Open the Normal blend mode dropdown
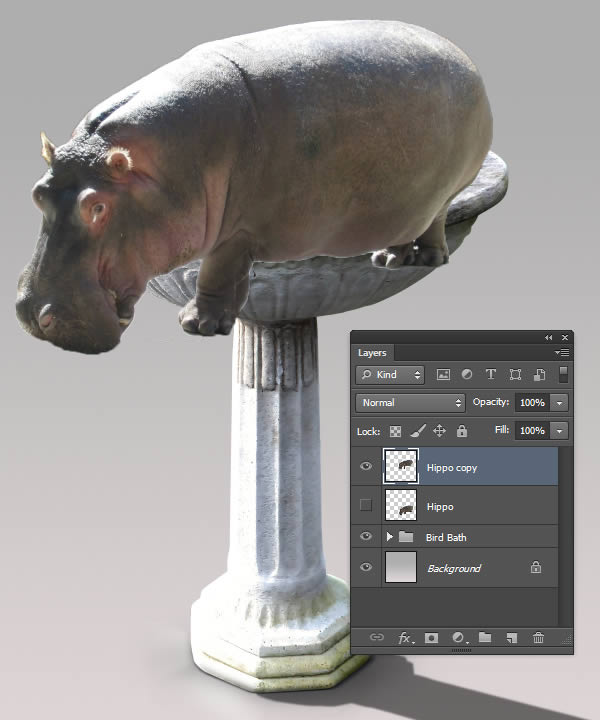600x720 pixels. (410, 403)
